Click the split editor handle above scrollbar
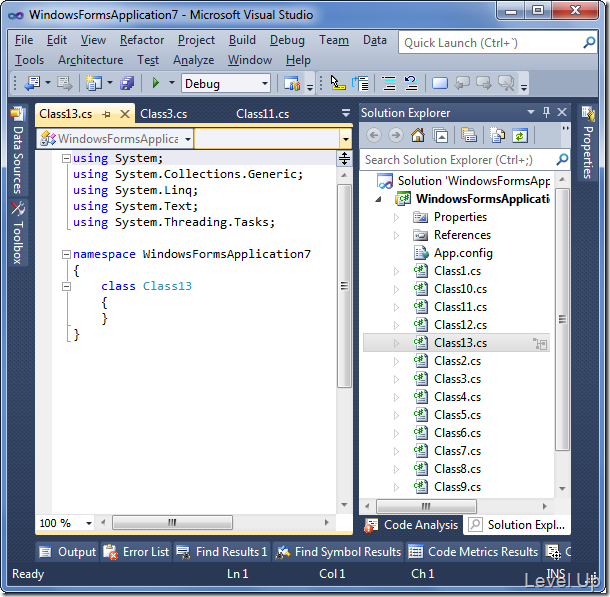The height and width of the screenshot is (597, 610). [x=344, y=159]
